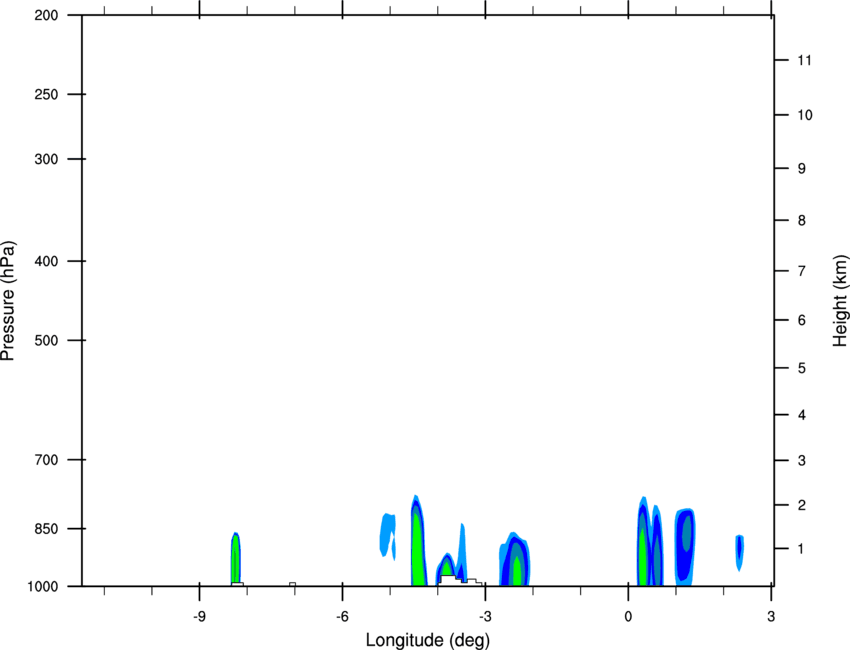The image size is (850, 650).
Task: Click the tiny terrain box near longitude -7
Action: click(293, 584)
